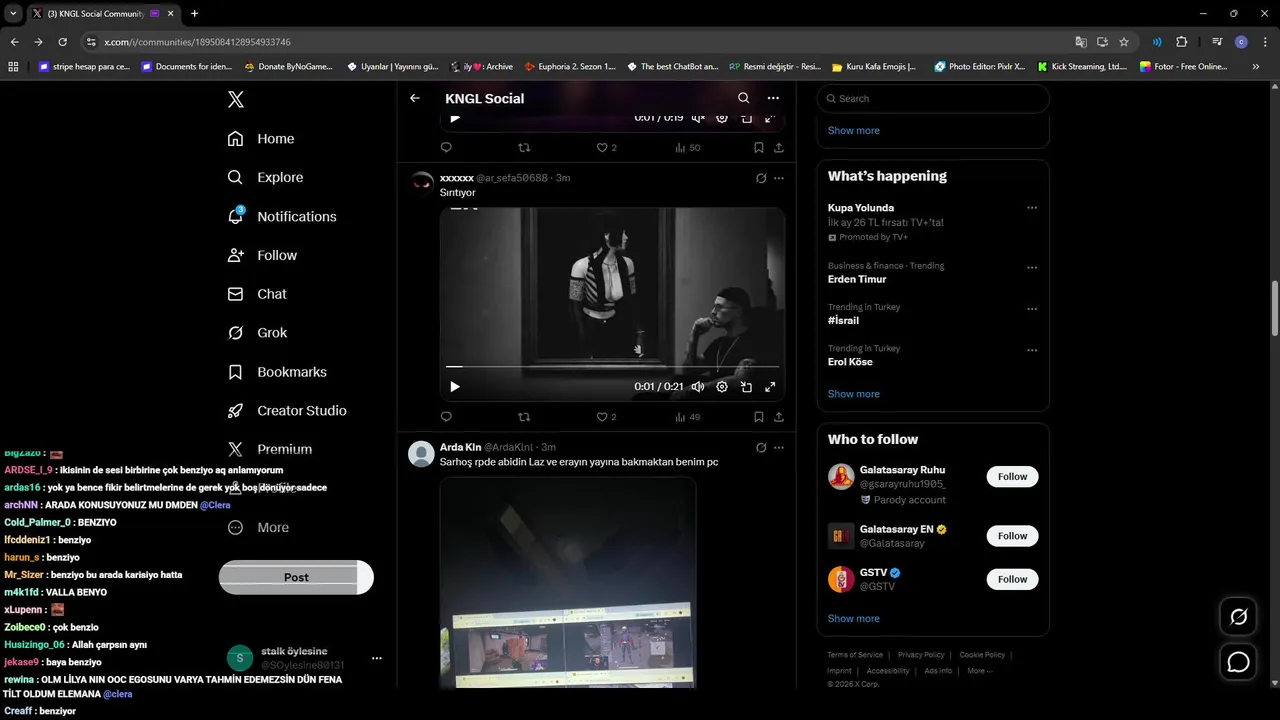Open Arda Kln post image
The height and width of the screenshot is (720, 1280).
pyautogui.click(x=568, y=582)
